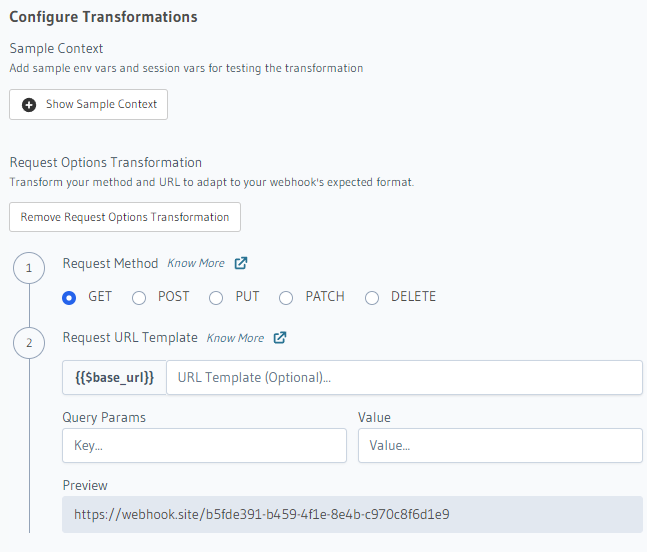This screenshot has width=647, height=552.
Task: Open external link icon next to Request Method
Action: pos(241,263)
